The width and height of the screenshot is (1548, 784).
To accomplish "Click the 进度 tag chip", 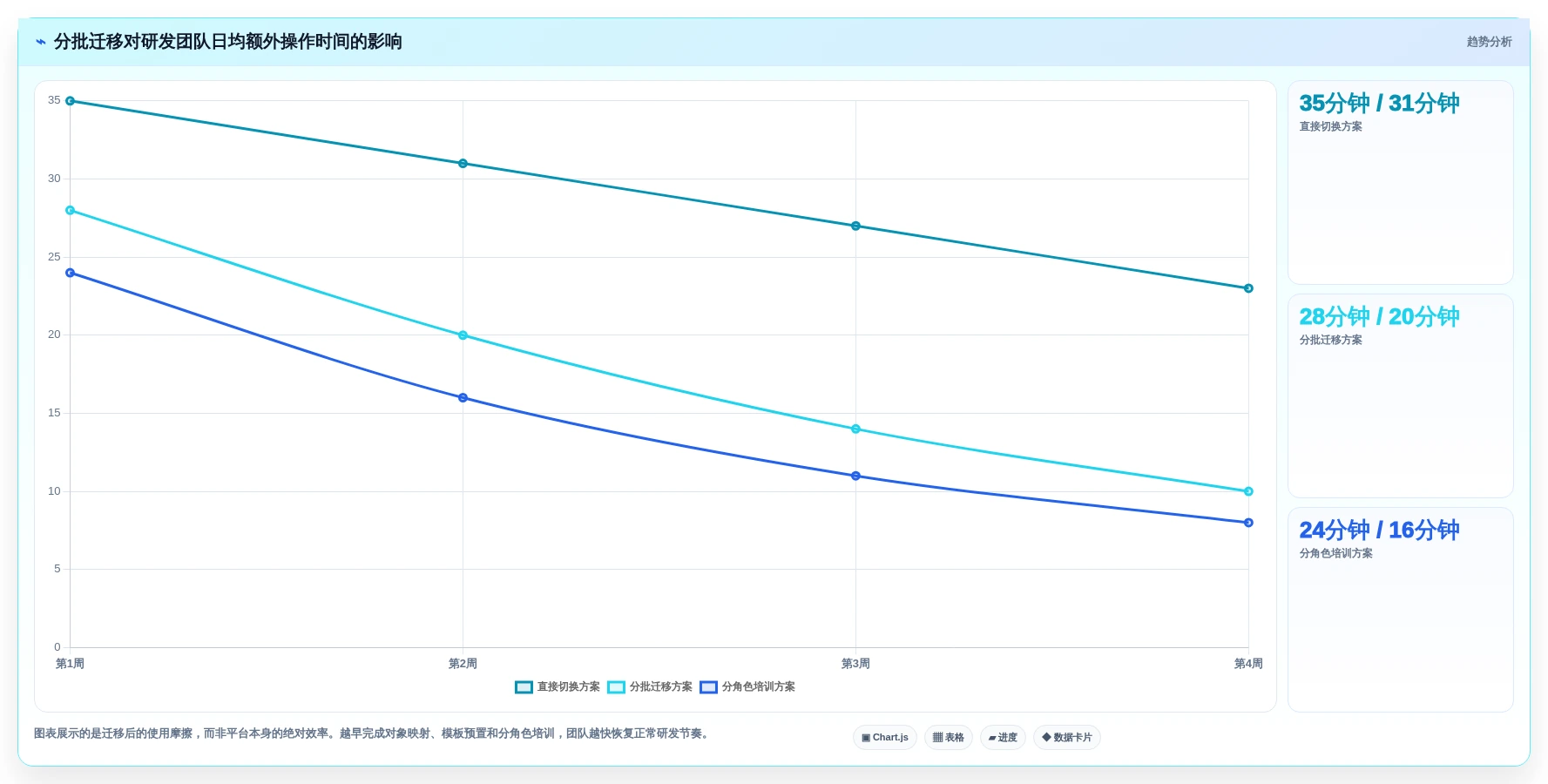I will click(1003, 738).
